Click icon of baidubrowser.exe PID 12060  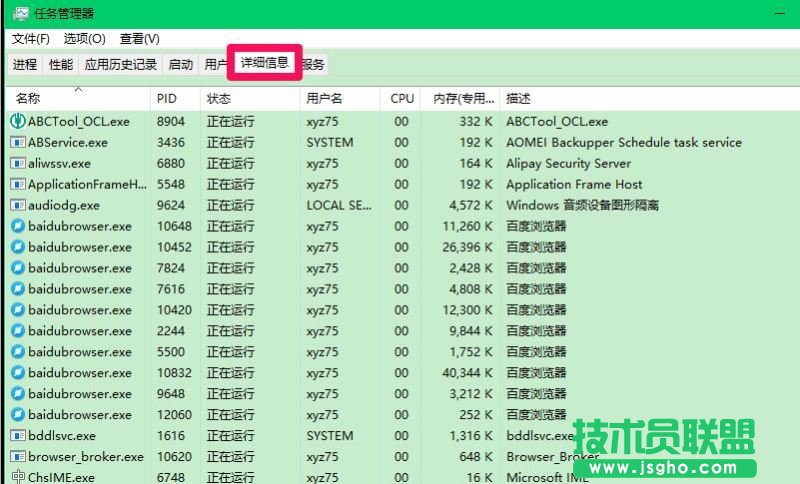pyautogui.click(x=18, y=414)
